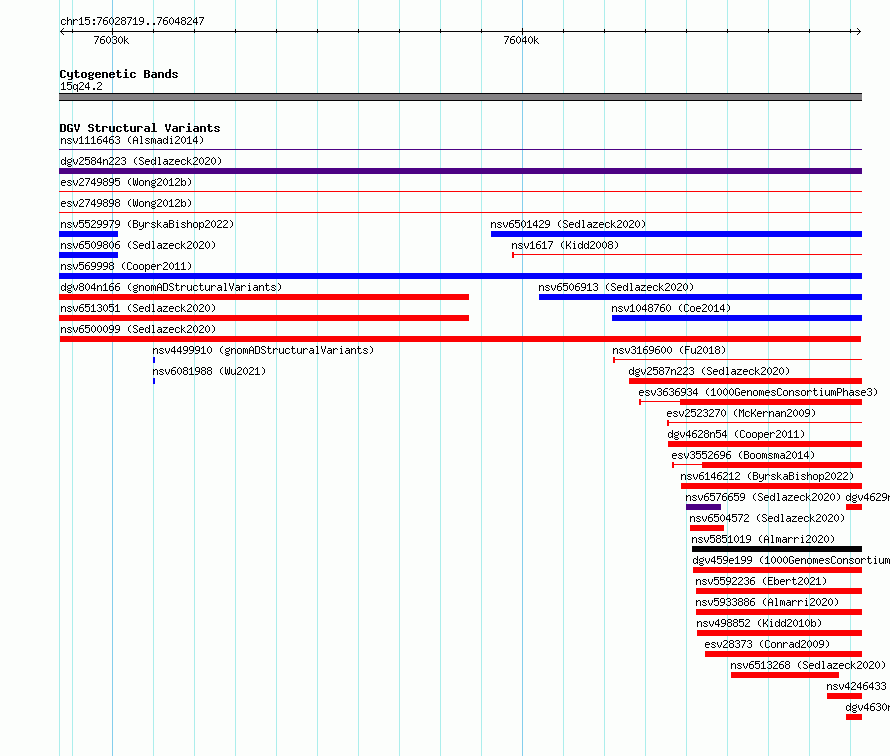The height and width of the screenshot is (756, 890).
Task: Click esv3636934 (1000GenomesConsortiumPhase3) label
Action: 758,392
